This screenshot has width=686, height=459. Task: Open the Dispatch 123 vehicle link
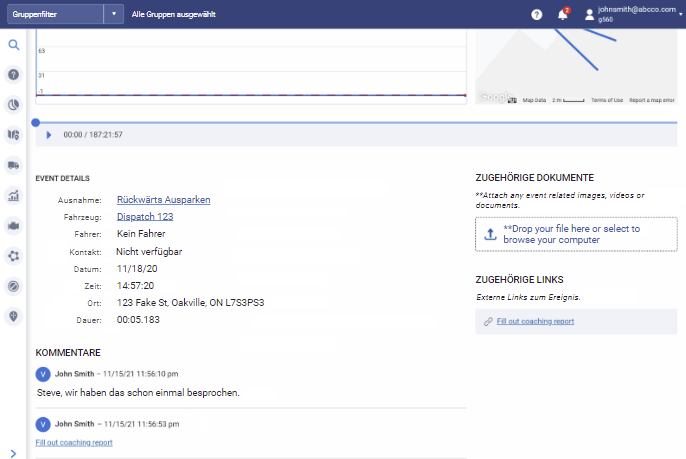(x=145, y=216)
